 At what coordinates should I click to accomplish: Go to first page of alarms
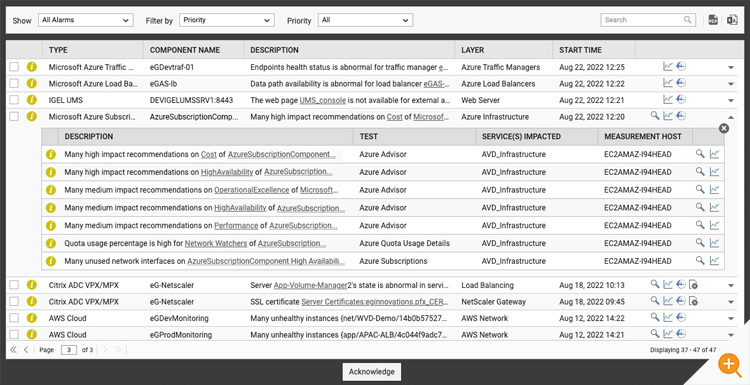point(13,350)
